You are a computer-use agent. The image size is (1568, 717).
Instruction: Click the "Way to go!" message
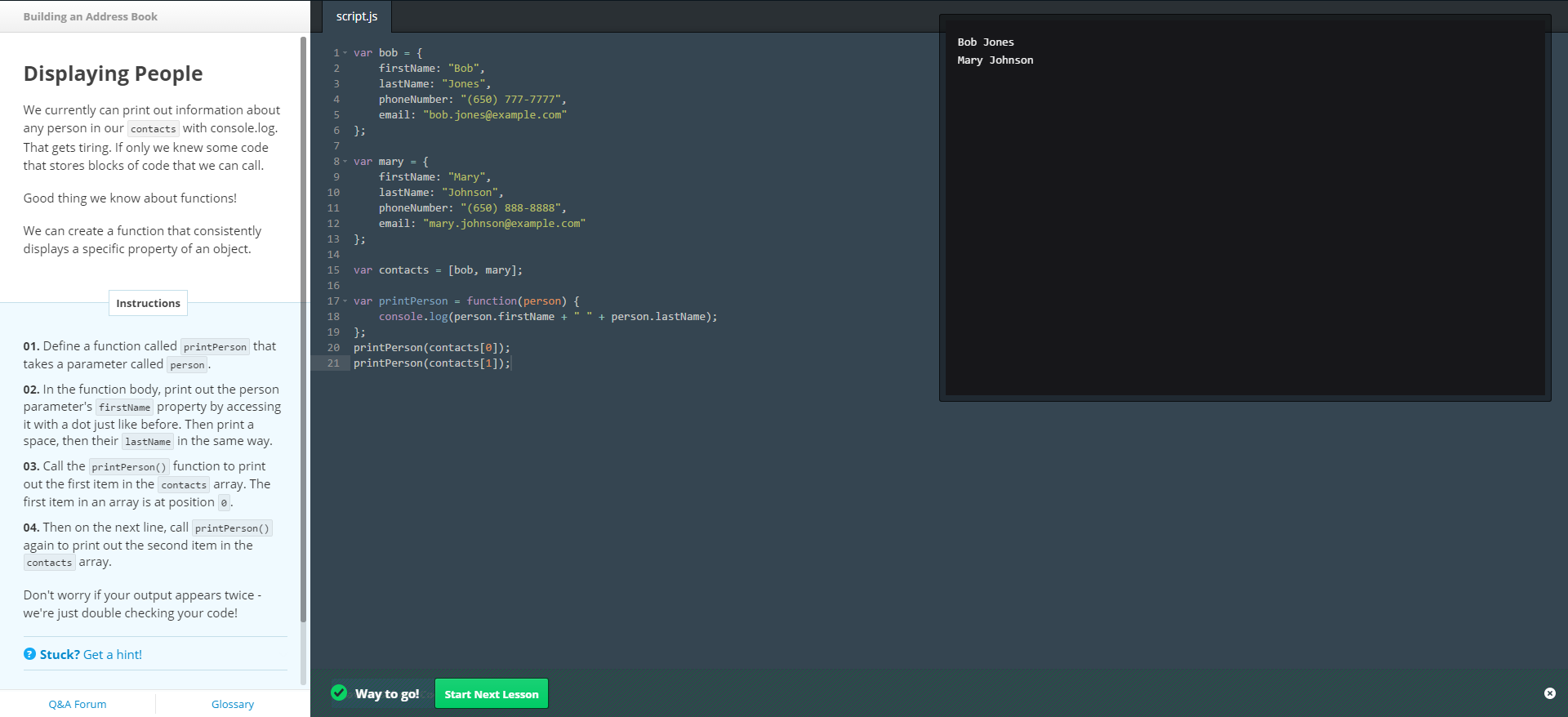pyautogui.click(x=387, y=693)
